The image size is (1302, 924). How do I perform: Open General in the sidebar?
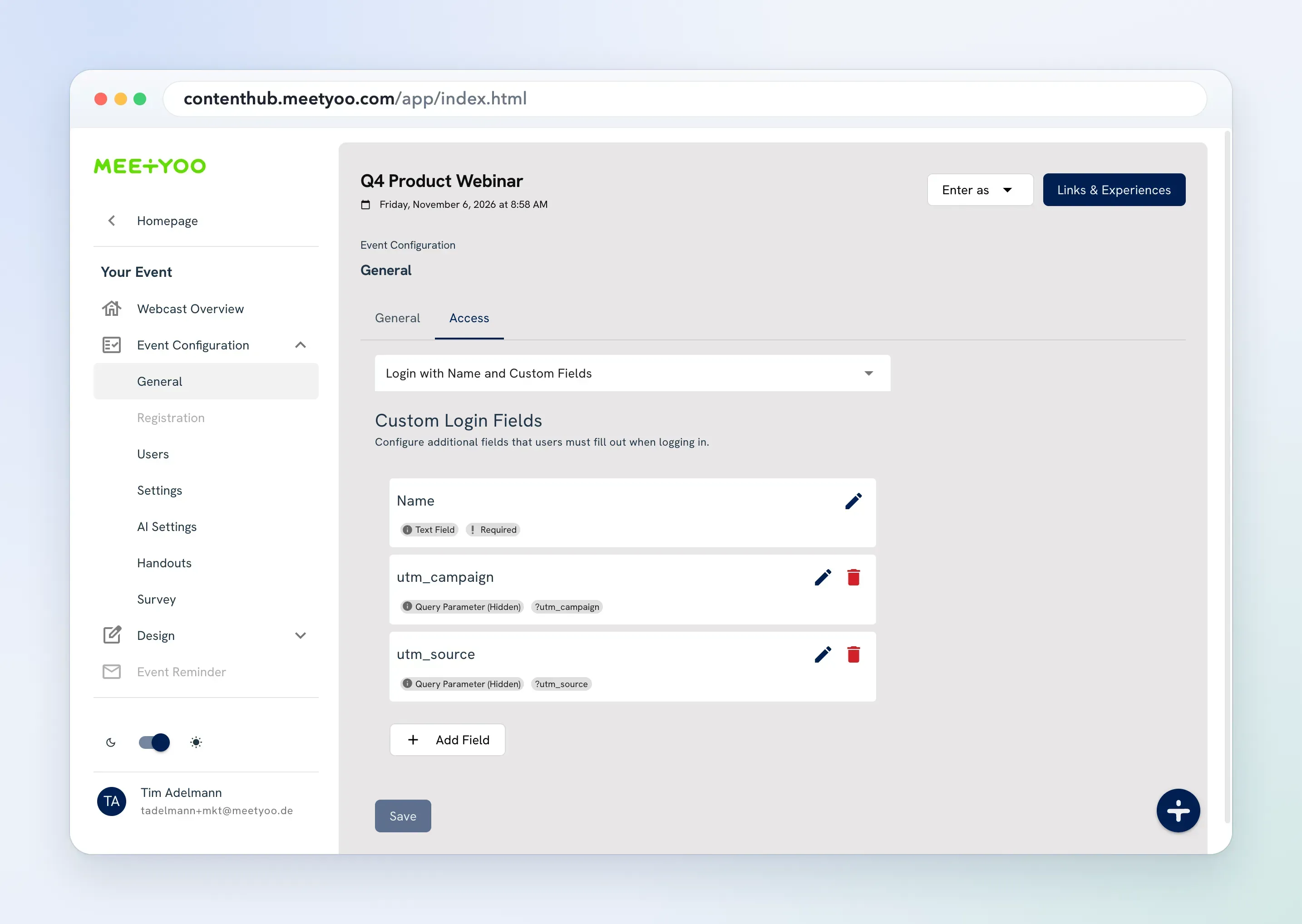(206, 381)
